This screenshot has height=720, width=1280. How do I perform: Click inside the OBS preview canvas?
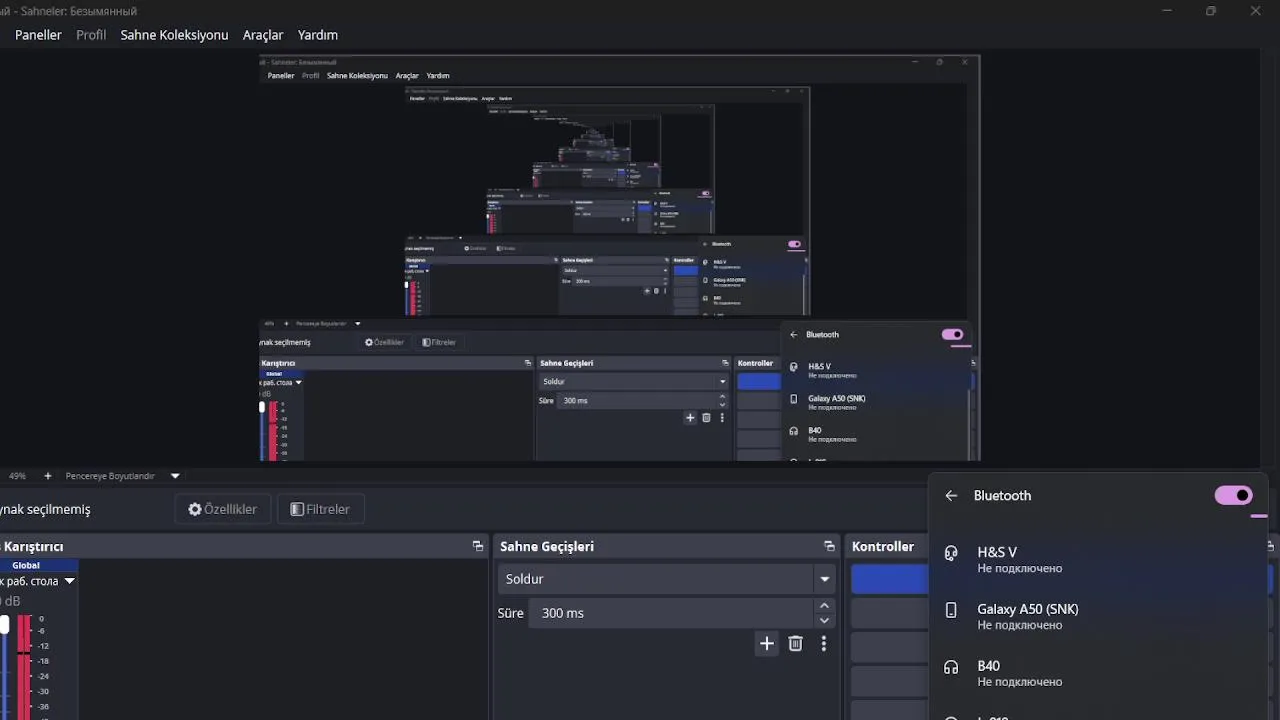(619, 258)
